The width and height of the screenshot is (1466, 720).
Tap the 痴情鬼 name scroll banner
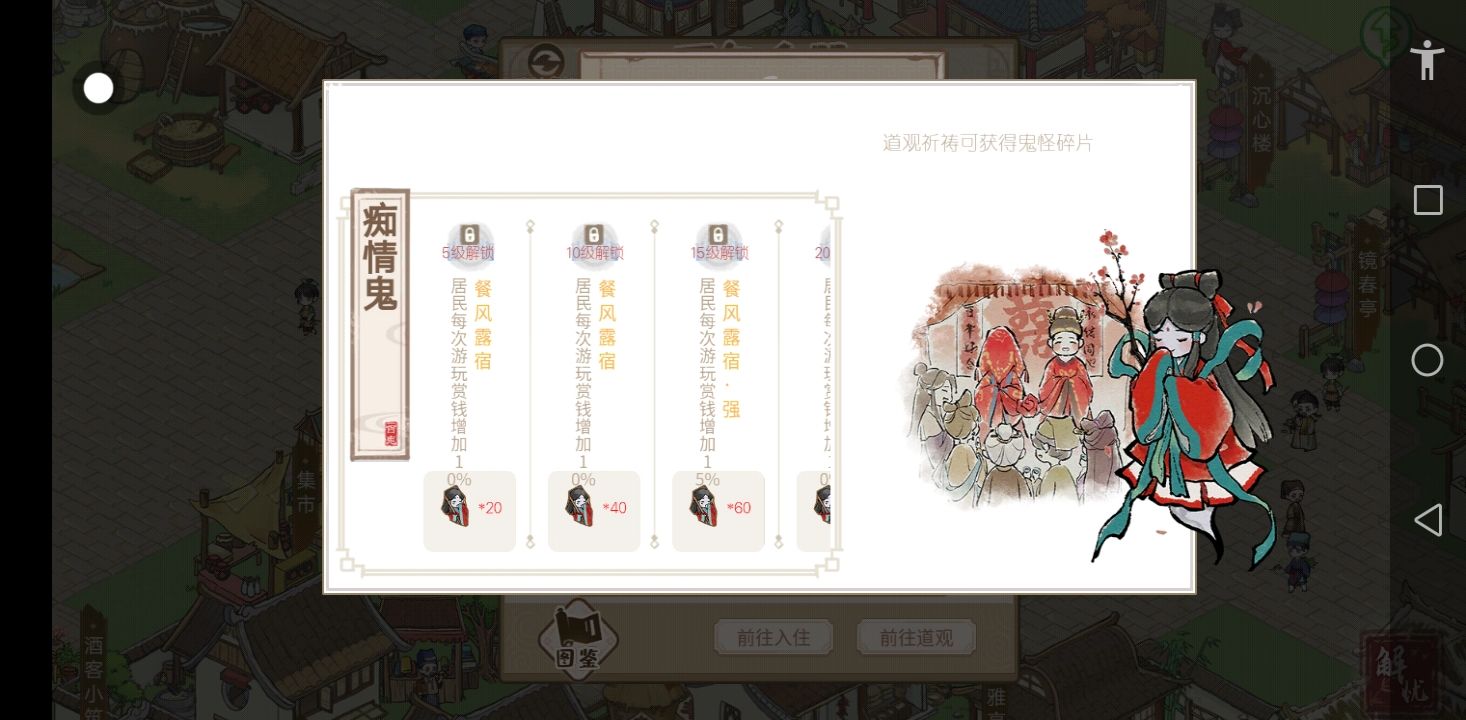pos(380,325)
